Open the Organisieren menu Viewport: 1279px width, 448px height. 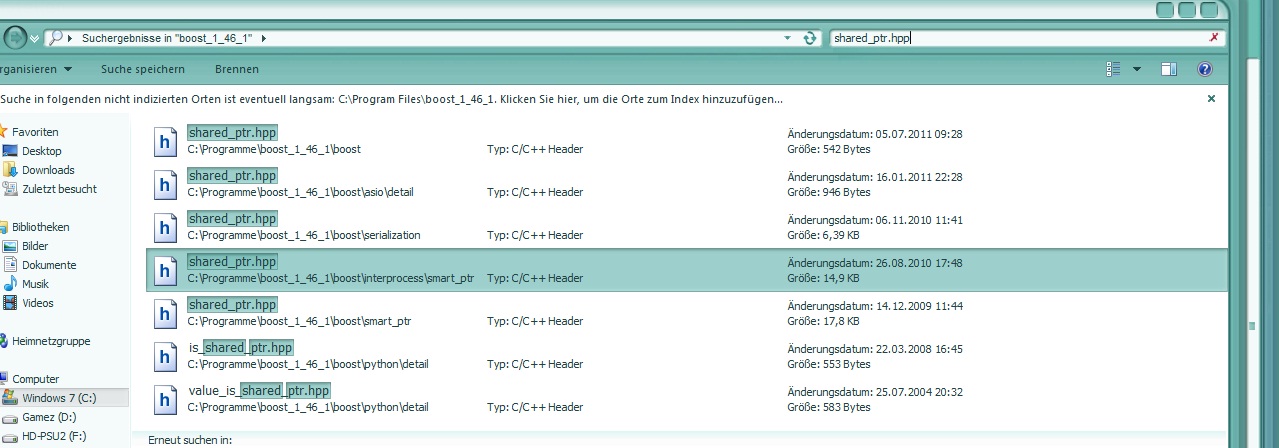(36, 69)
